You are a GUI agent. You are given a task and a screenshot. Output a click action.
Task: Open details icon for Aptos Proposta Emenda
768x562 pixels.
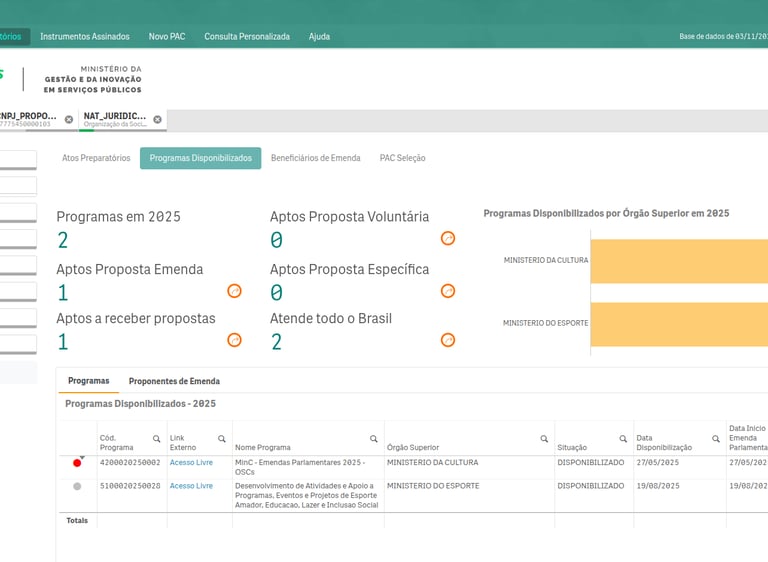[x=234, y=291]
